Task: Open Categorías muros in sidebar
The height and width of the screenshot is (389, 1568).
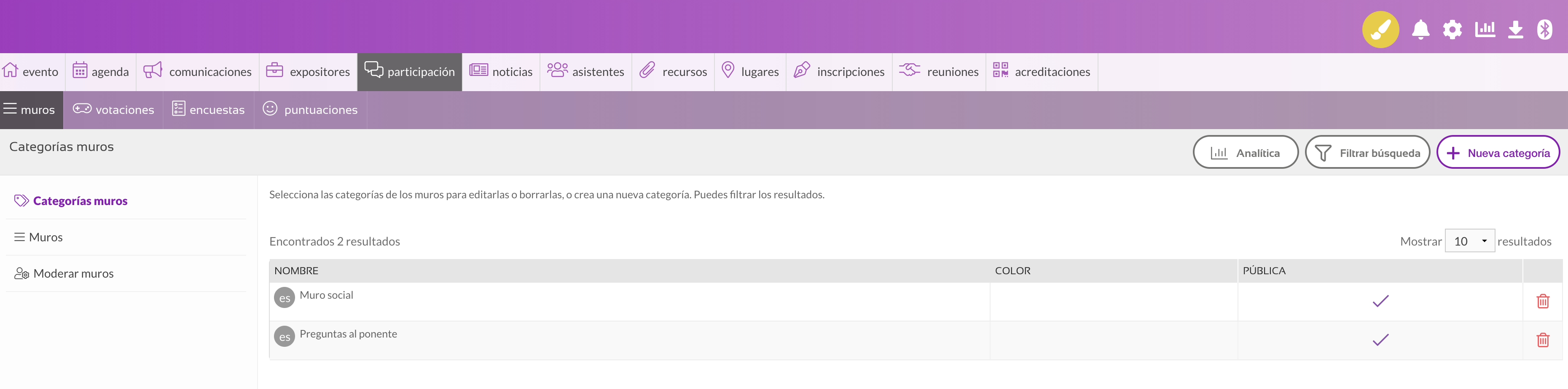Action: pos(71,200)
